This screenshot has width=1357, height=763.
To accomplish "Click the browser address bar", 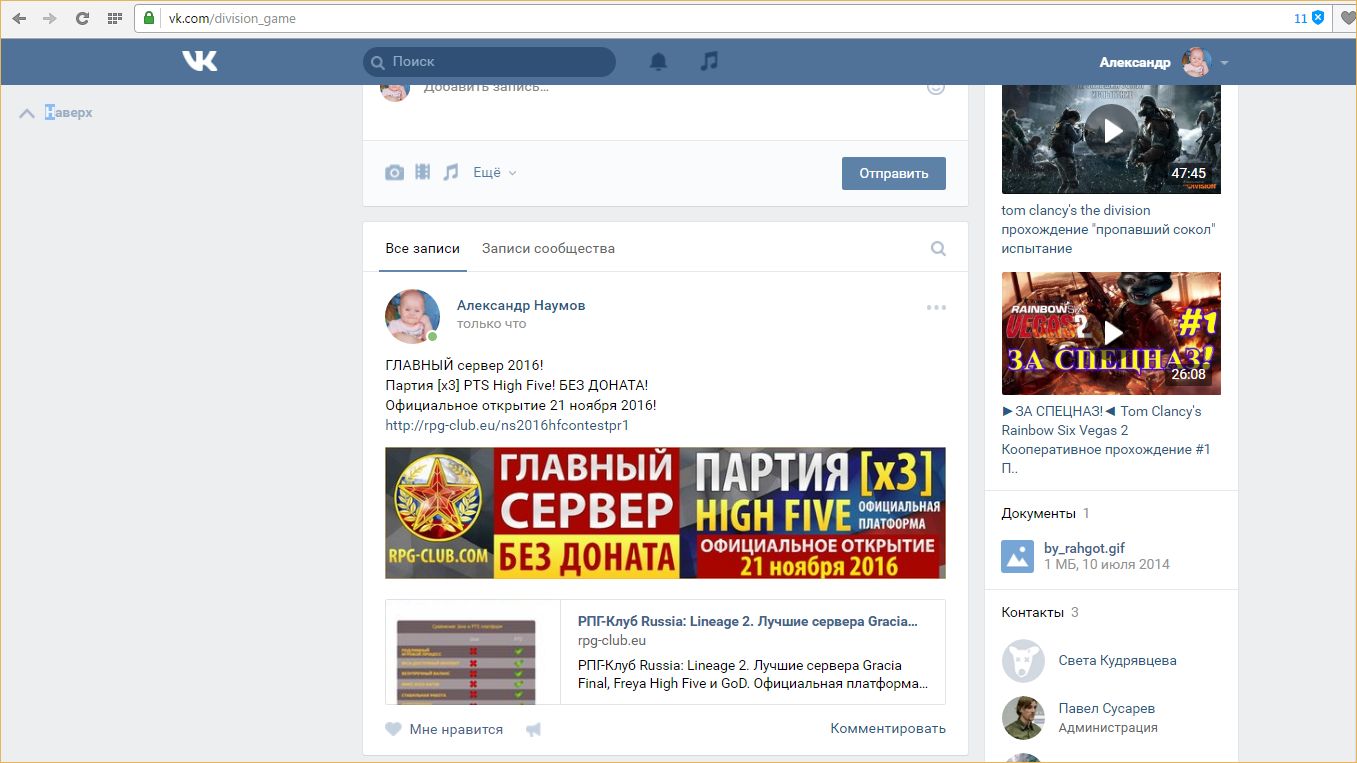I will 720,18.
